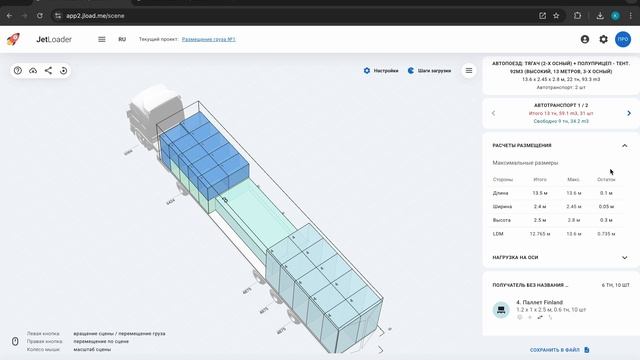This screenshot has width=640, height=360.
Task: Reload the page with the browser refresh button
Action: 40,16
